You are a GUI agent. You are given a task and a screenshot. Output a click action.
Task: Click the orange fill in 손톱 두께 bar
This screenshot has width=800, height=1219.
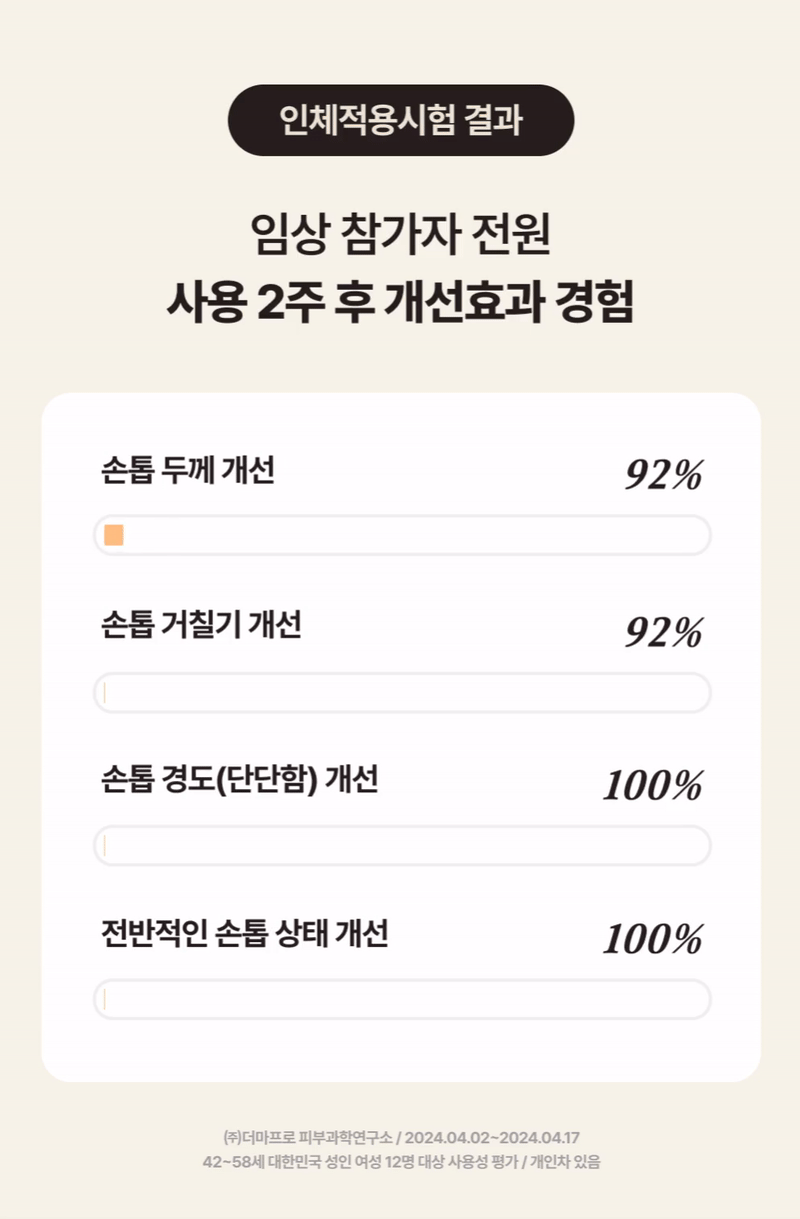tap(114, 535)
